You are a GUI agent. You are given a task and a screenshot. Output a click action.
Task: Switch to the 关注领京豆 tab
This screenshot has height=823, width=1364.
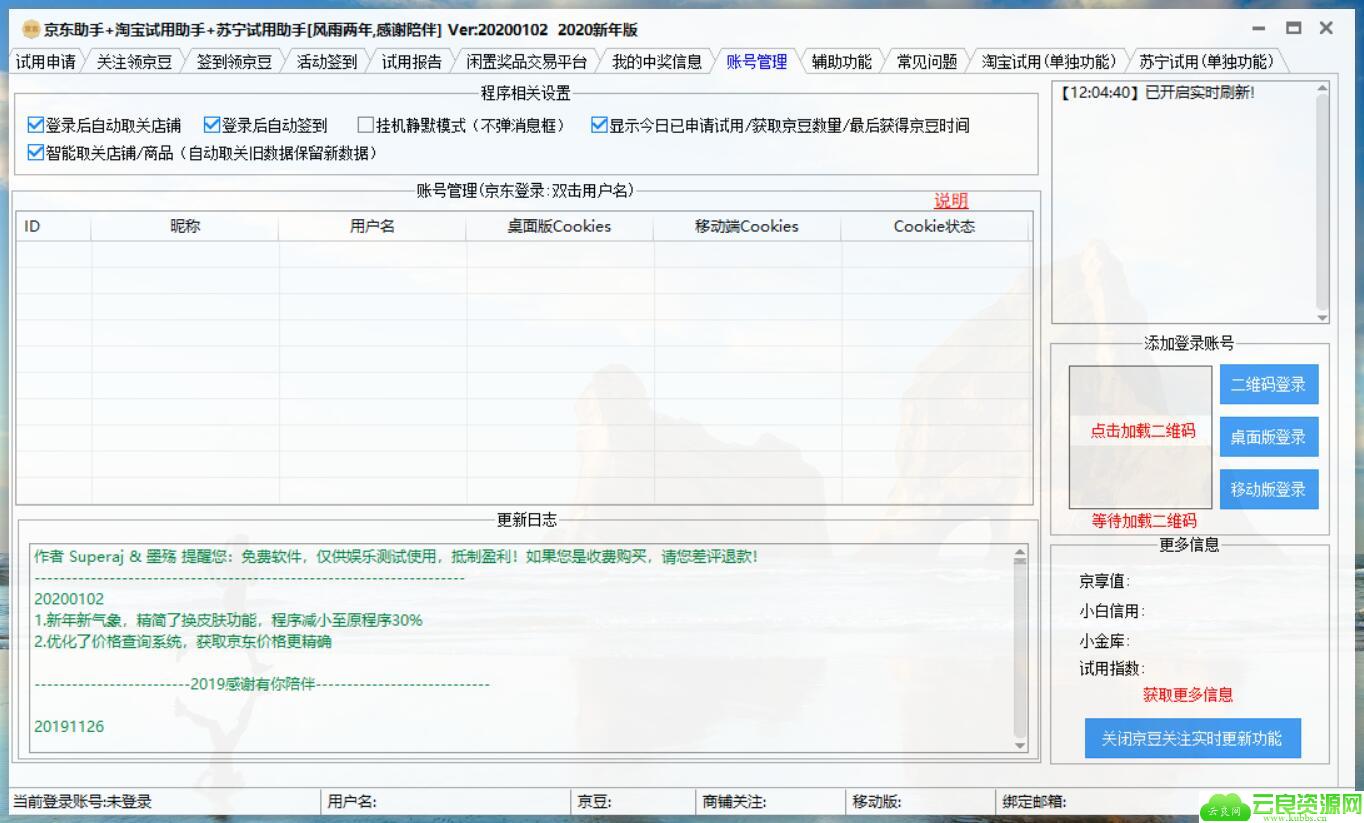point(134,62)
